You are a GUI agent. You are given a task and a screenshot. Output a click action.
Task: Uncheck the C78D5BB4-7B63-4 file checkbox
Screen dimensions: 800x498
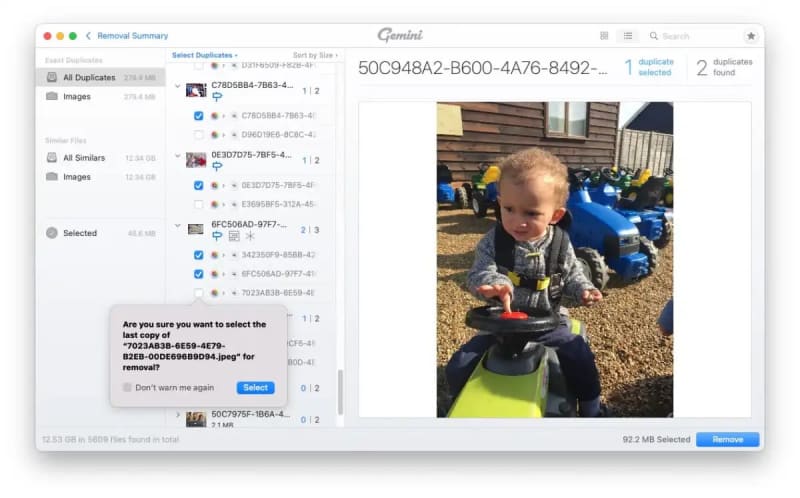198,116
